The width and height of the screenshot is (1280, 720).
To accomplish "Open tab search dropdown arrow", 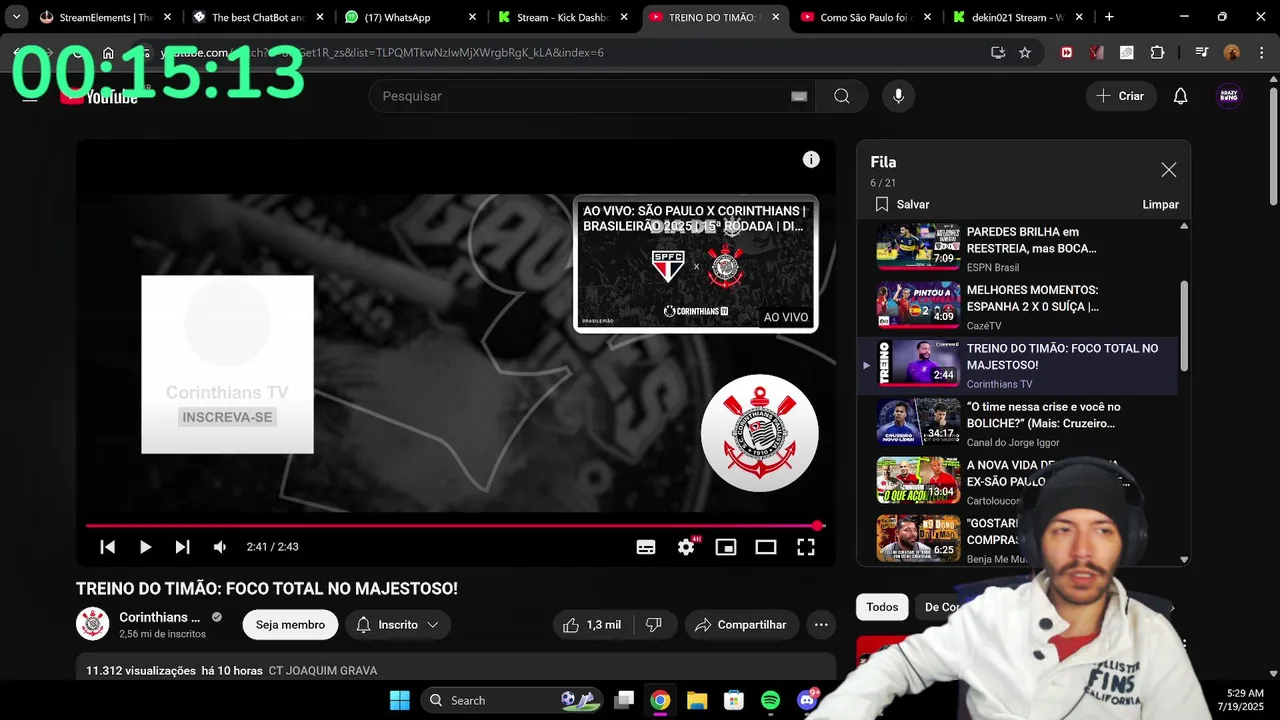I will (x=16, y=17).
